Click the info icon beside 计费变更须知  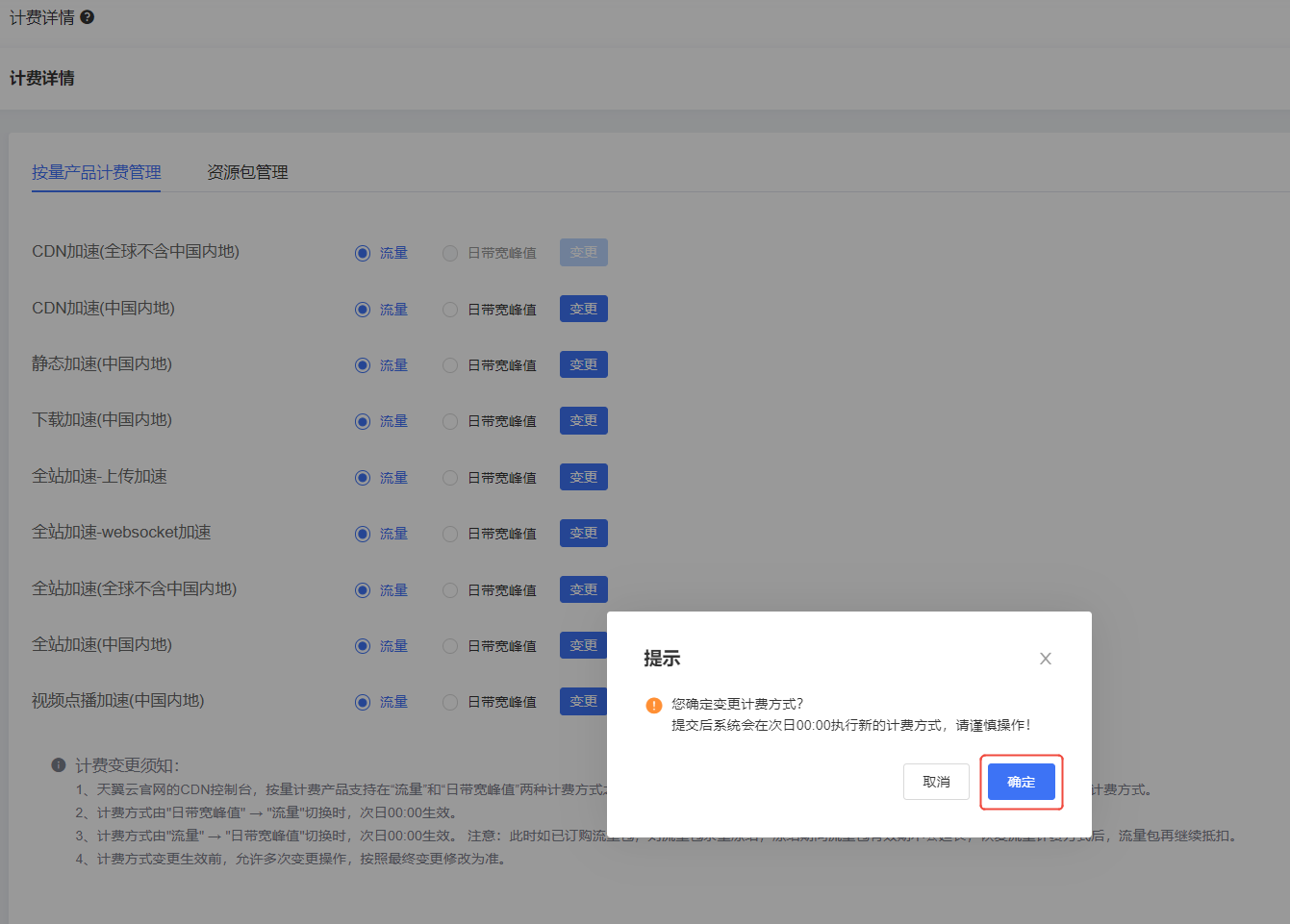coord(59,765)
